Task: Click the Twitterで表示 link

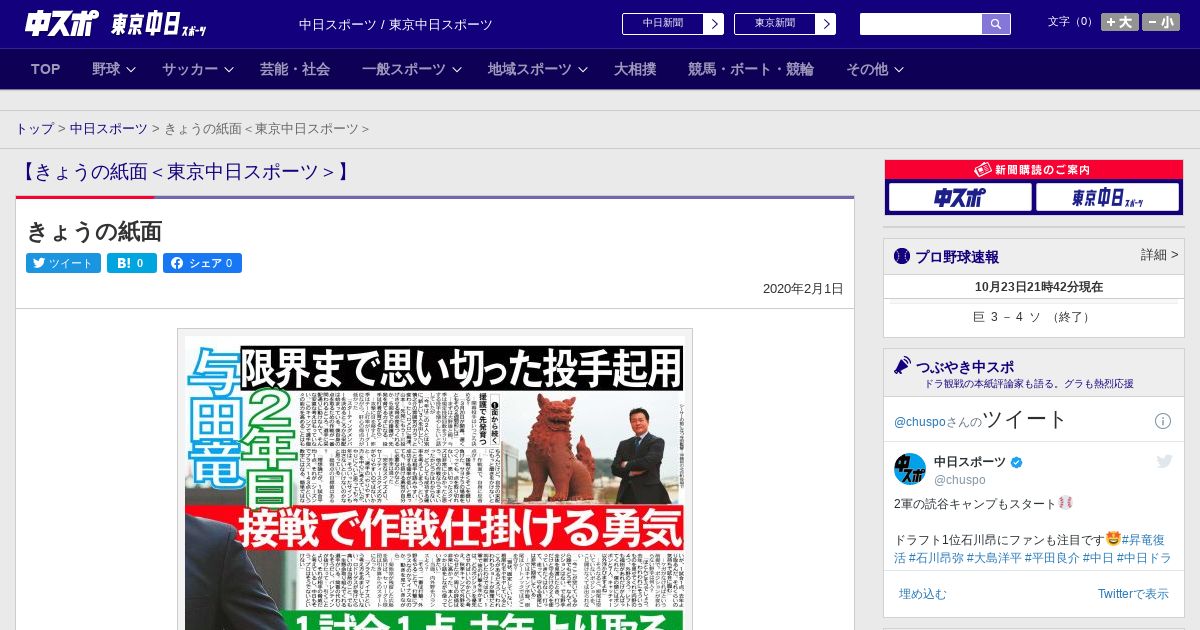Action: 1133,594
